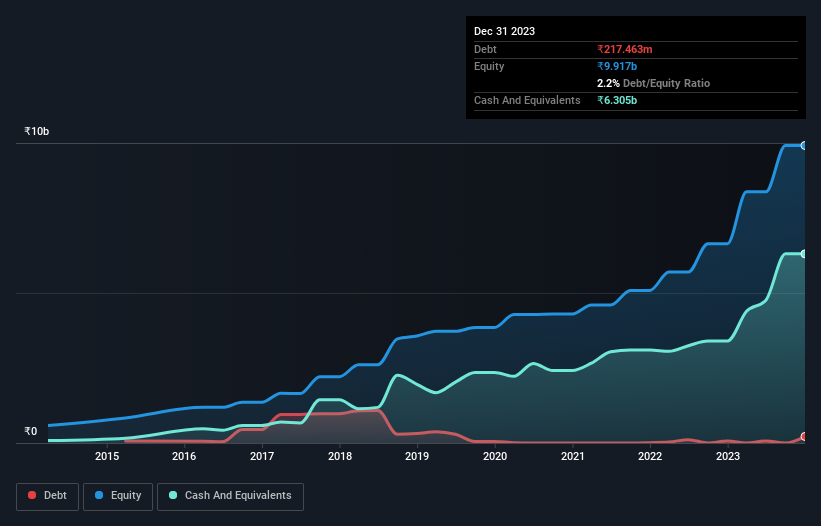The image size is (821, 526).
Task: Click the Debt label in tooltip
Action: 485,49
